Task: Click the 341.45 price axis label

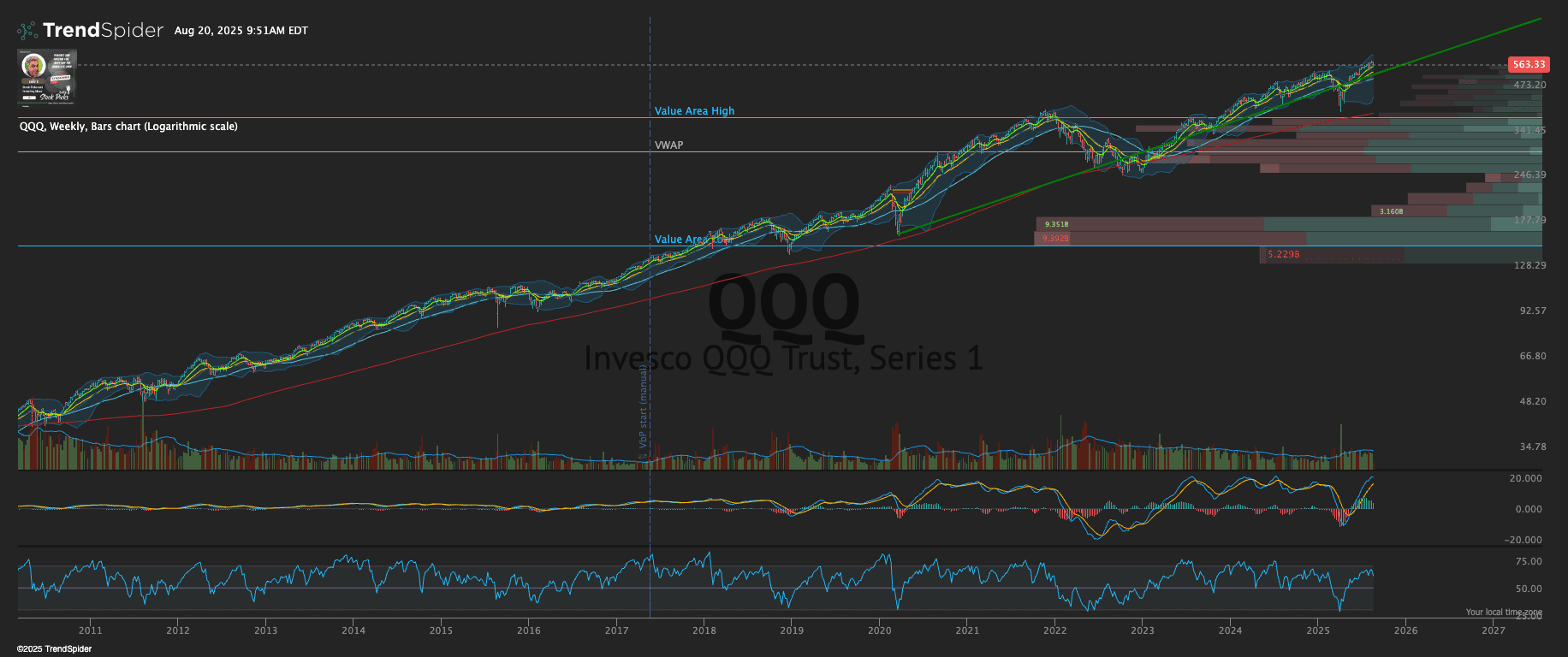Action: click(x=1529, y=130)
